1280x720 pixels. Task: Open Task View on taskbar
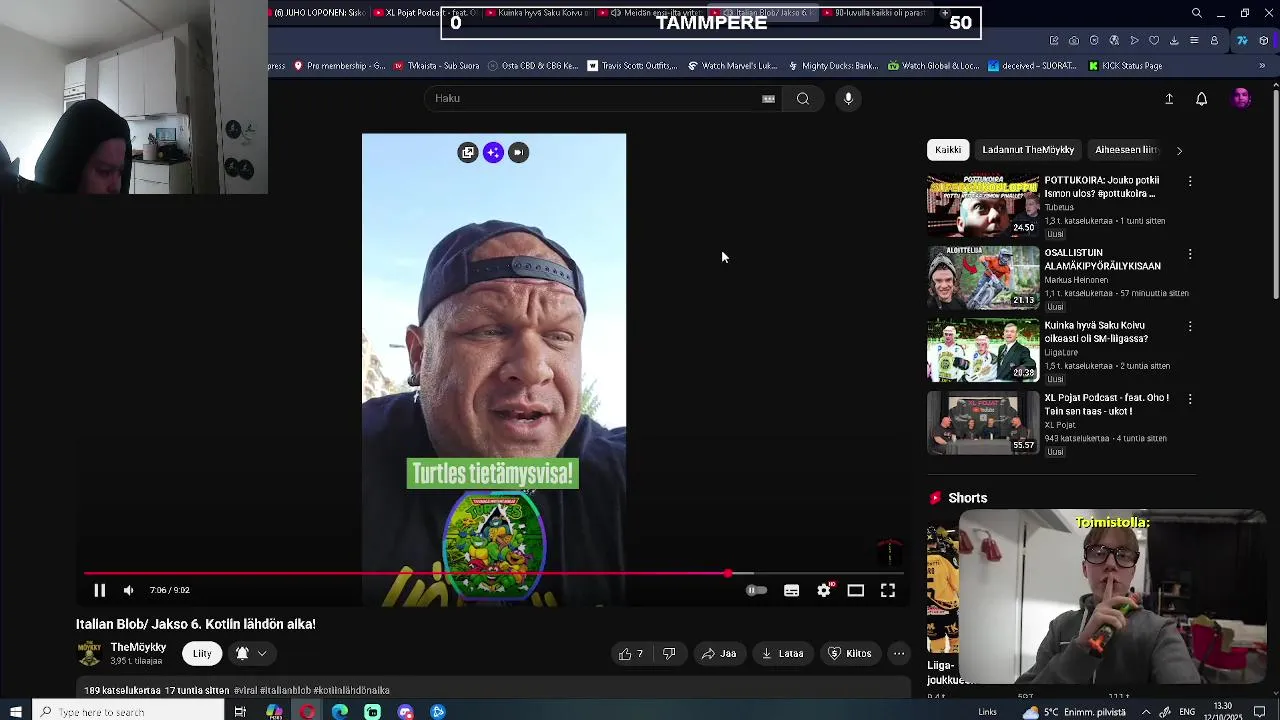coord(240,712)
